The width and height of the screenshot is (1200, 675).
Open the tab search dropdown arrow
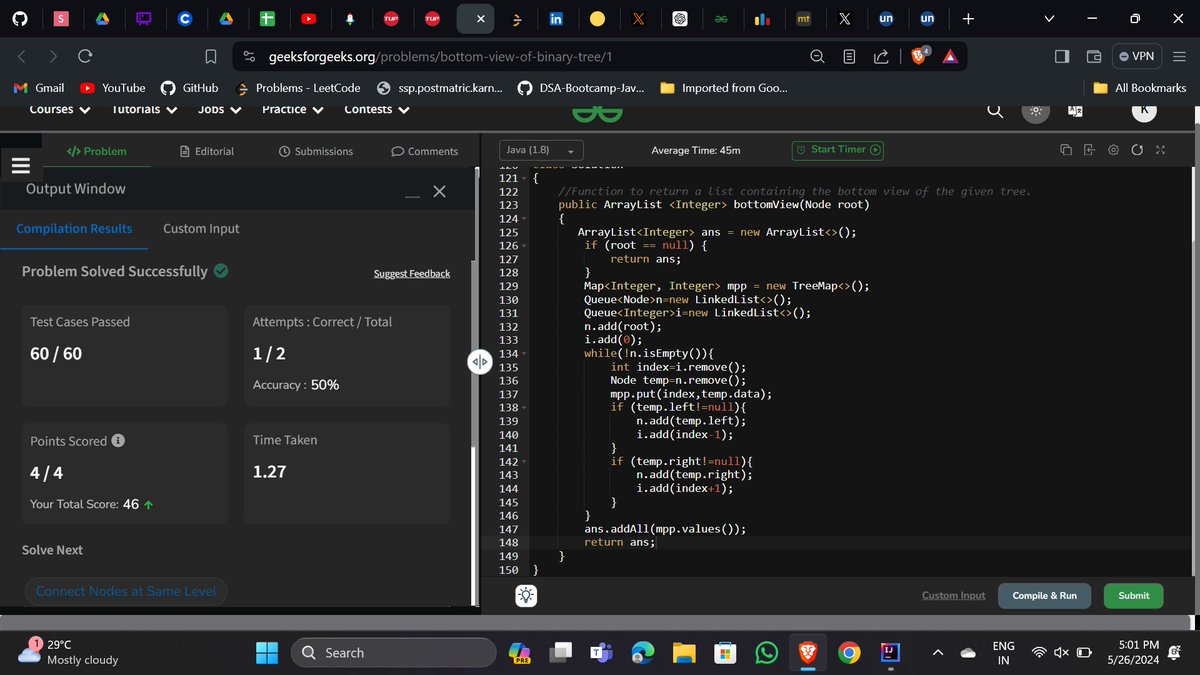(1048, 18)
